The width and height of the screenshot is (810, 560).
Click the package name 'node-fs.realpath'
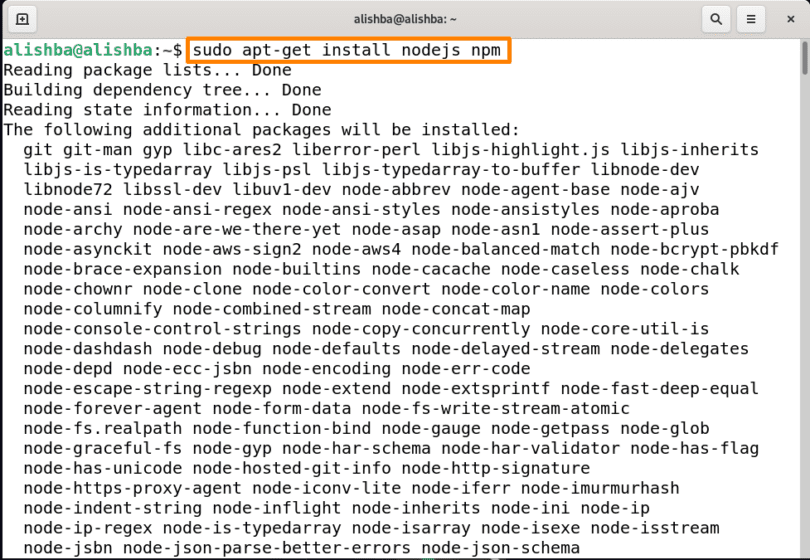(103, 428)
